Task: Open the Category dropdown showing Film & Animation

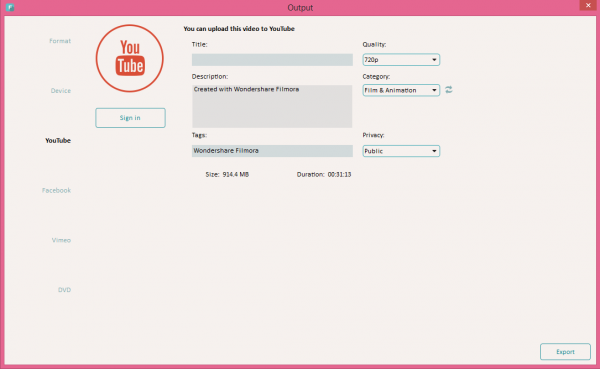Action: [401, 90]
